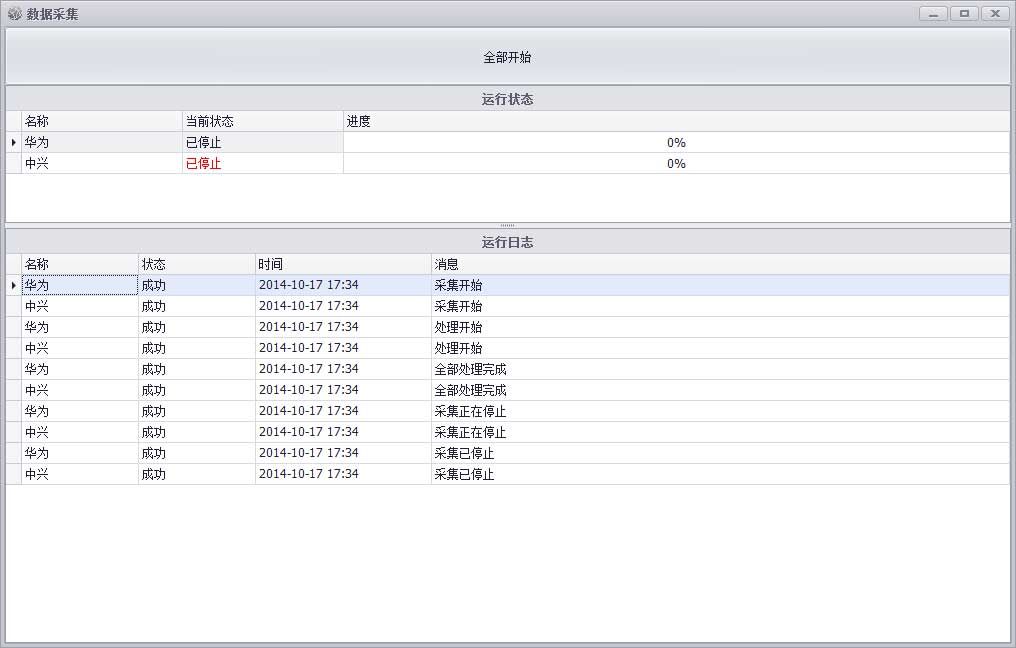This screenshot has height=648, width=1016.
Task: Minimize the 数据采集 window
Action: (x=933, y=14)
